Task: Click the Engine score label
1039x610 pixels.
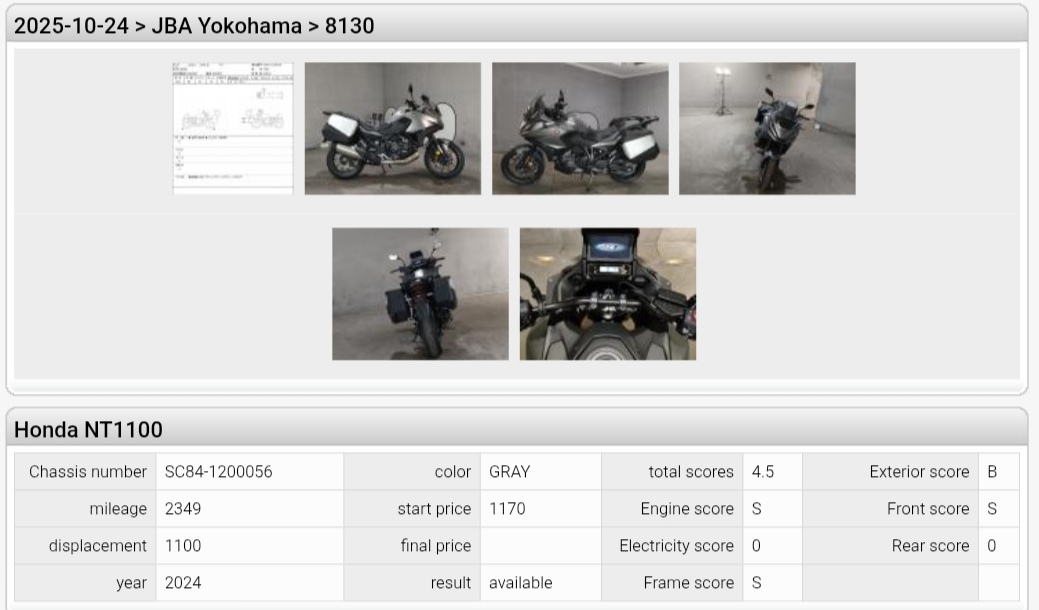Action: point(687,509)
